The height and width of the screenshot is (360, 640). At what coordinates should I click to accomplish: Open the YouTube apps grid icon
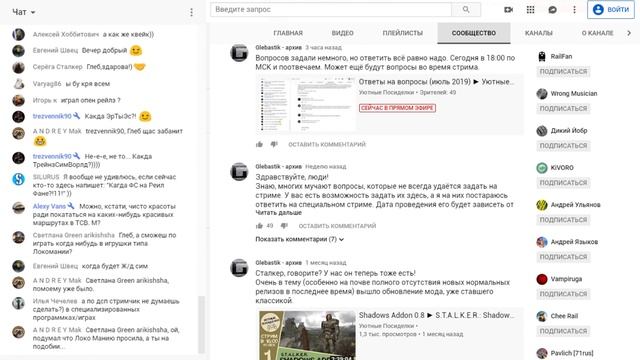pos(530,9)
